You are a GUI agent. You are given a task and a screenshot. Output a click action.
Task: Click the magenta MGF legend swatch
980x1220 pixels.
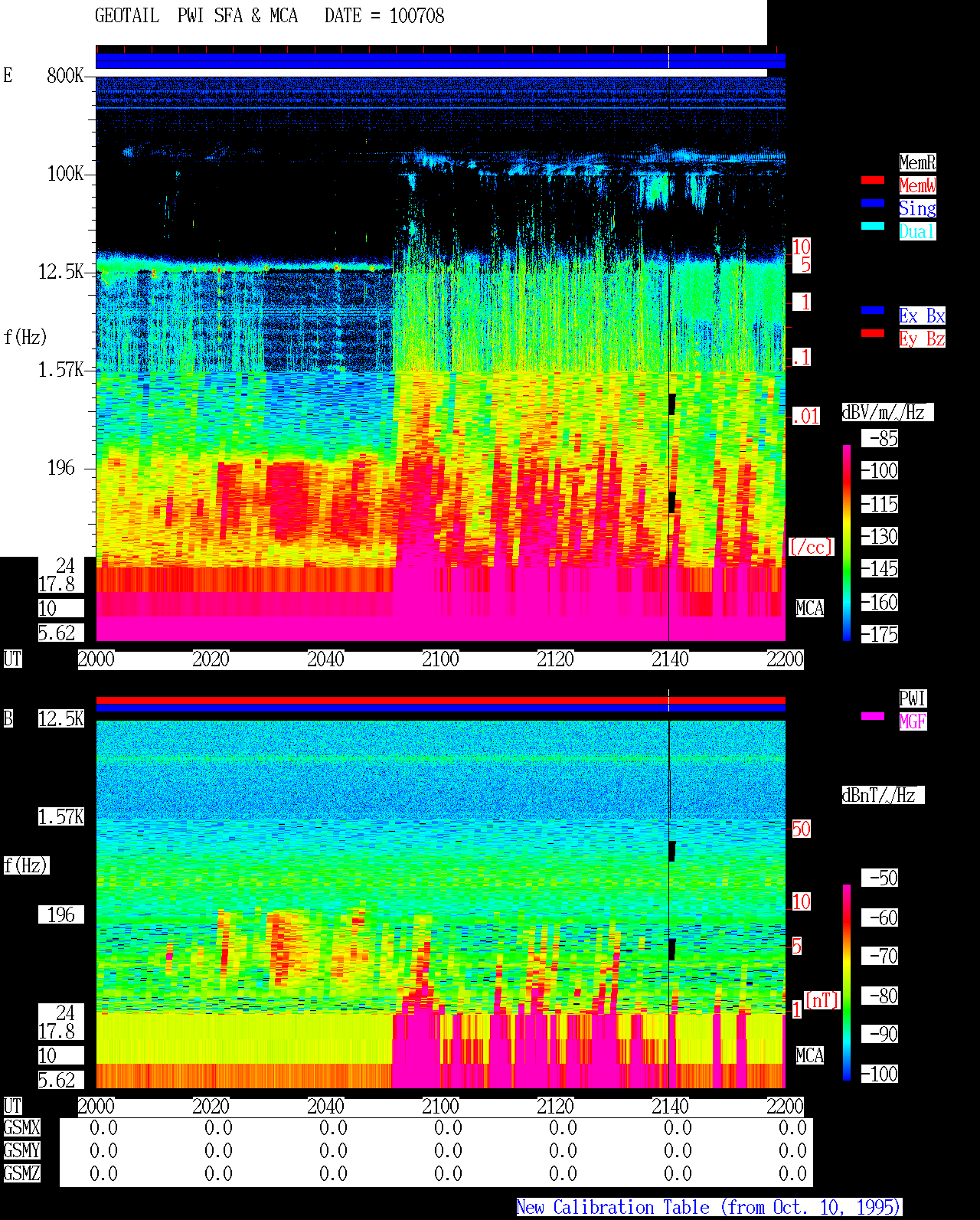point(873,716)
